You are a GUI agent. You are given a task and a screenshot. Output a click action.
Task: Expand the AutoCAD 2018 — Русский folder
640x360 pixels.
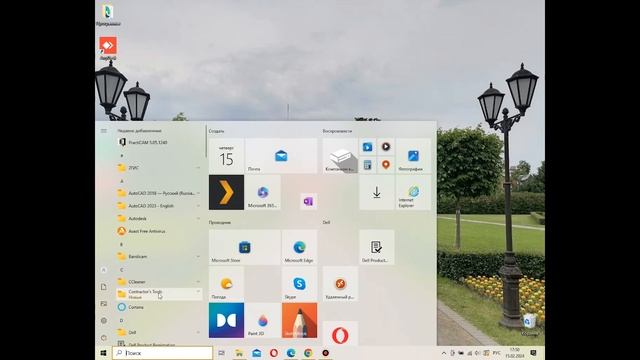point(159,193)
